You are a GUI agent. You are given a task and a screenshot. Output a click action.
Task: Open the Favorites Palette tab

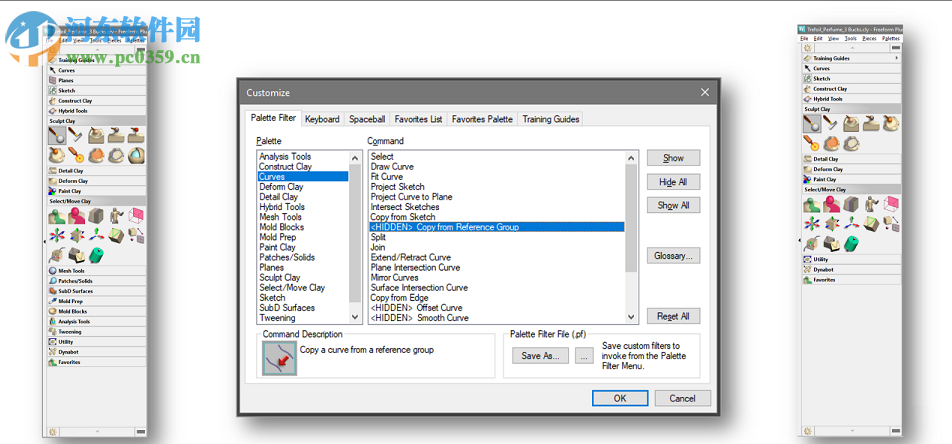483,119
